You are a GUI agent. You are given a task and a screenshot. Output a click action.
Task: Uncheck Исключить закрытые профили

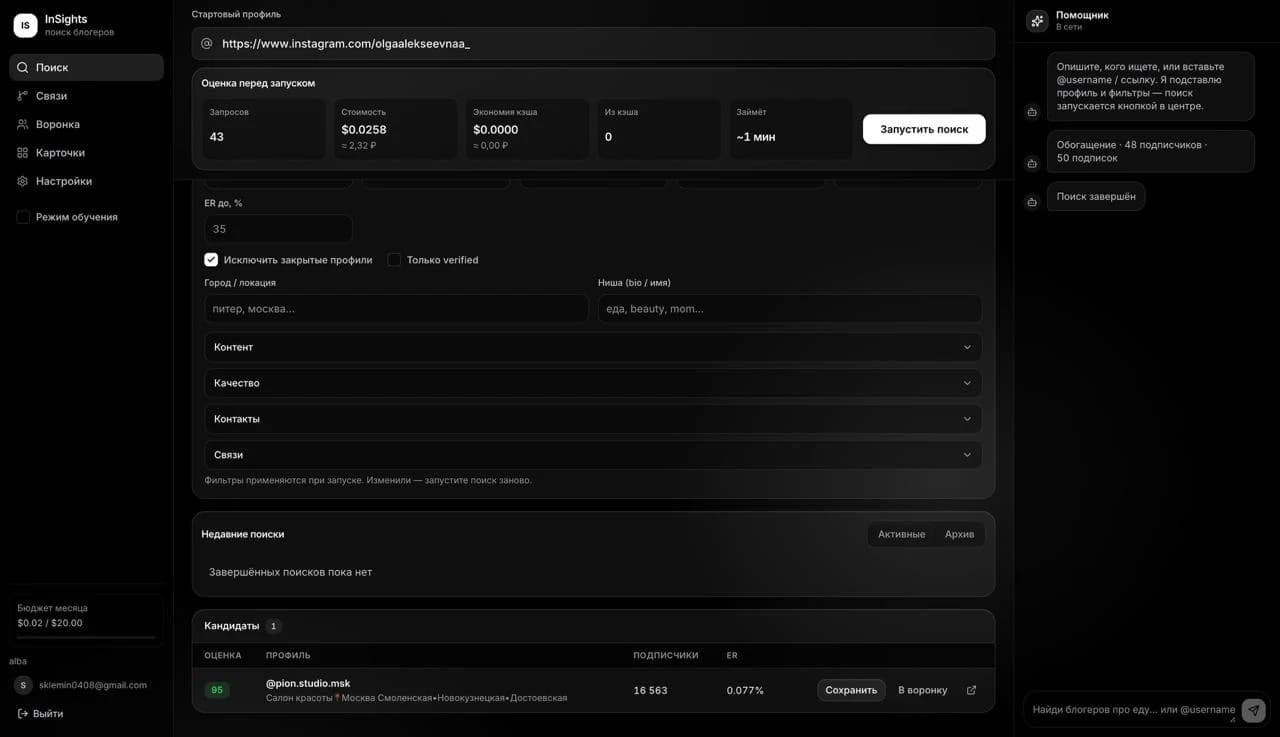(211, 260)
